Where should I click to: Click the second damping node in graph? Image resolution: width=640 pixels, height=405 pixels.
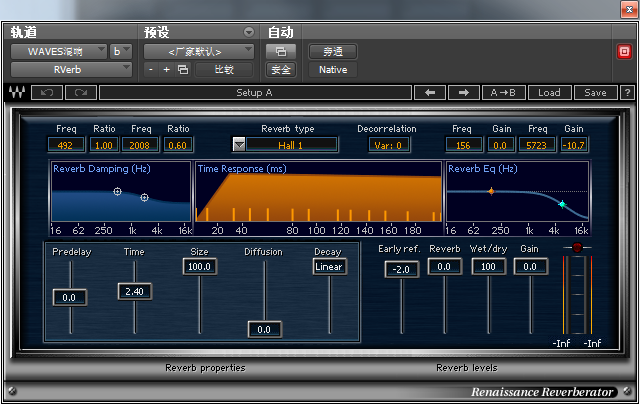click(x=144, y=198)
